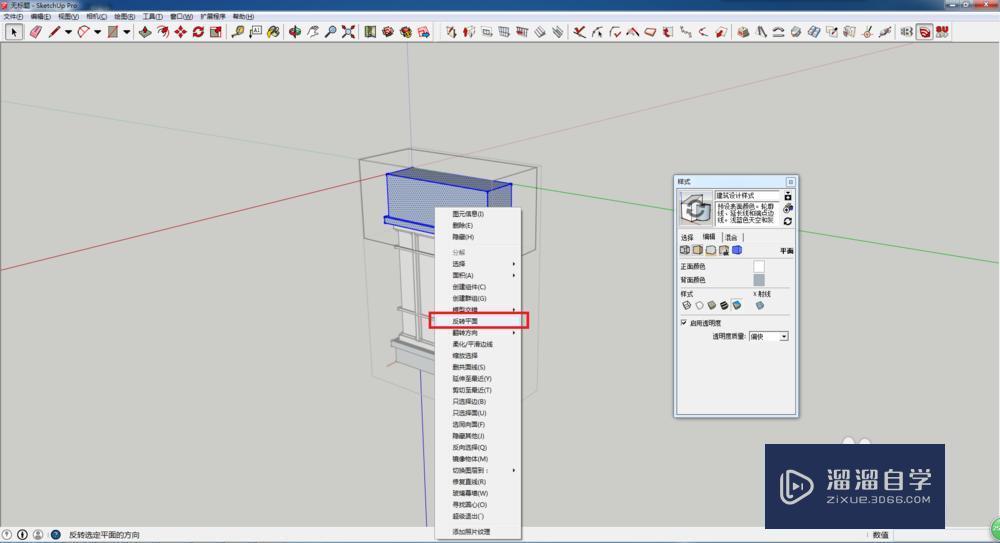1000x543 pixels.
Task: Click the Zoom Extents tool
Action: click(348, 31)
